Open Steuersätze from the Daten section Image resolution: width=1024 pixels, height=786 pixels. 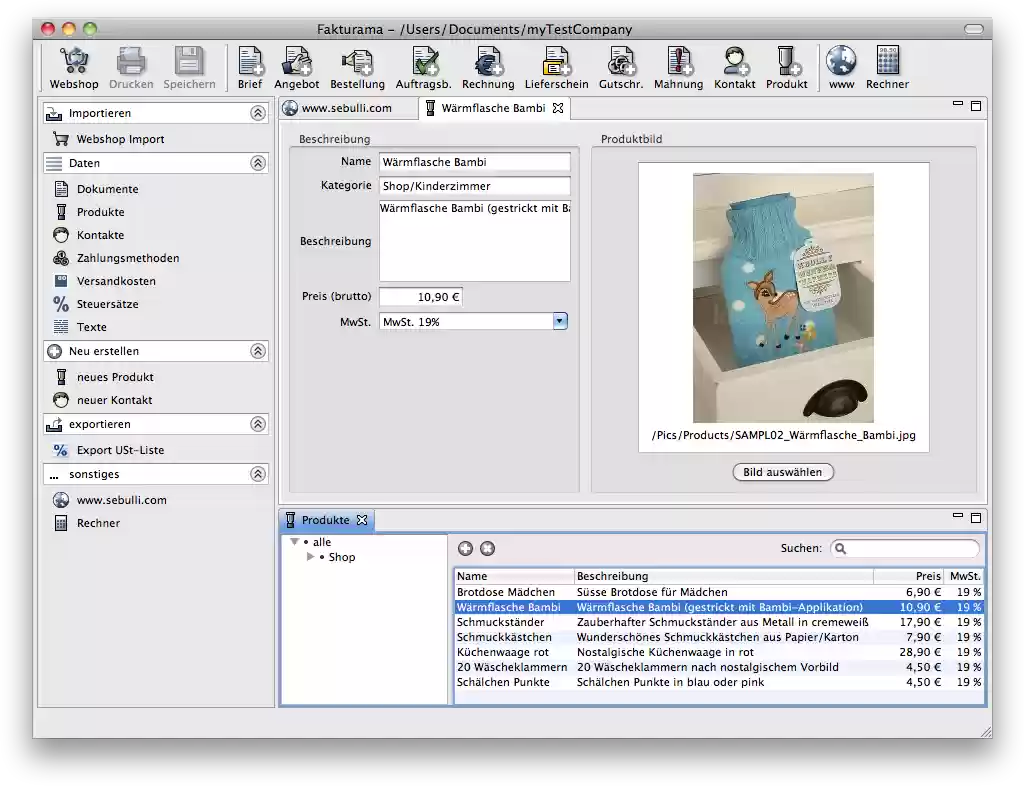tap(107, 304)
